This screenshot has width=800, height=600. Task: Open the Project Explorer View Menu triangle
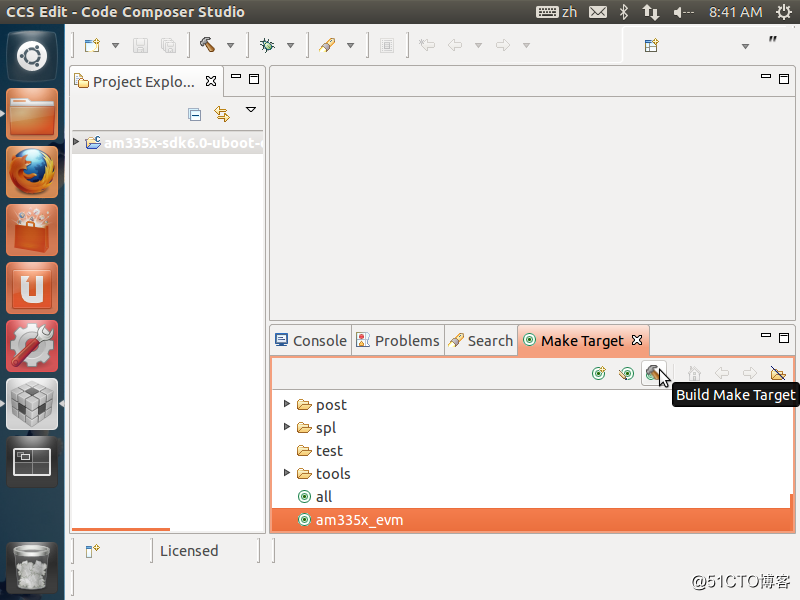pyautogui.click(x=251, y=110)
